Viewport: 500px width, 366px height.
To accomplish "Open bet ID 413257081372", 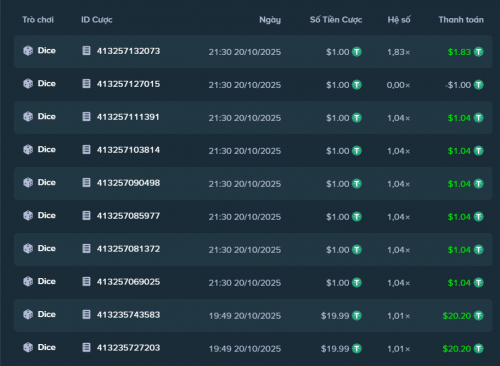I will (128, 249).
